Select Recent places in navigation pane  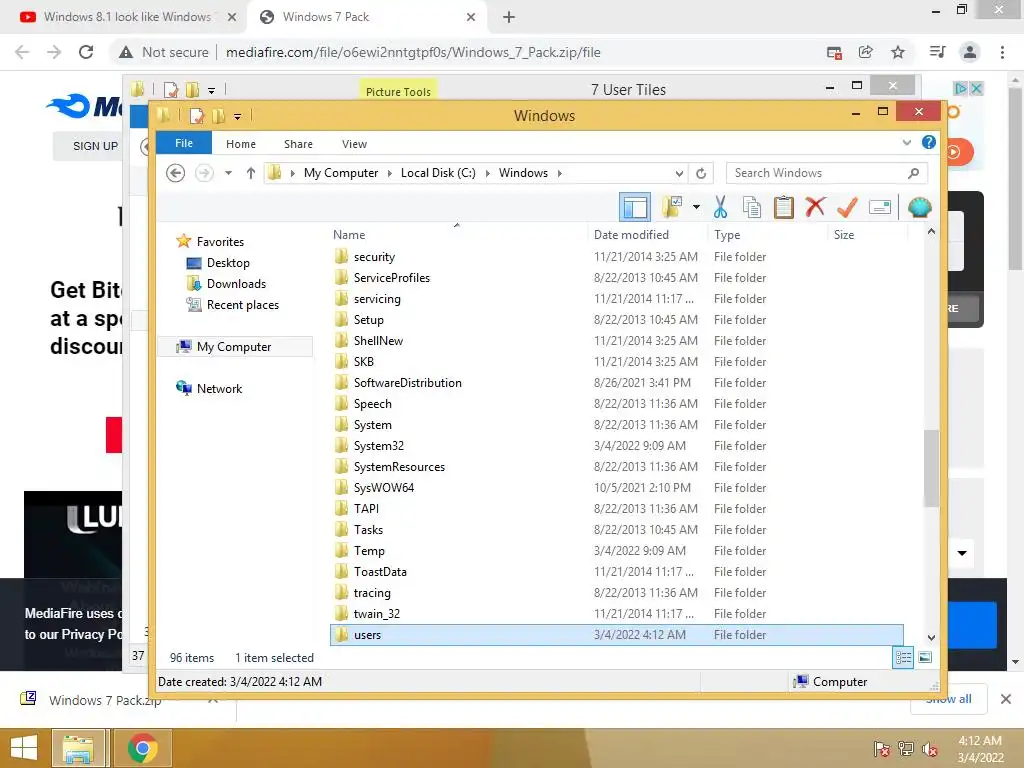pyautogui.click(x=242, y=304)
